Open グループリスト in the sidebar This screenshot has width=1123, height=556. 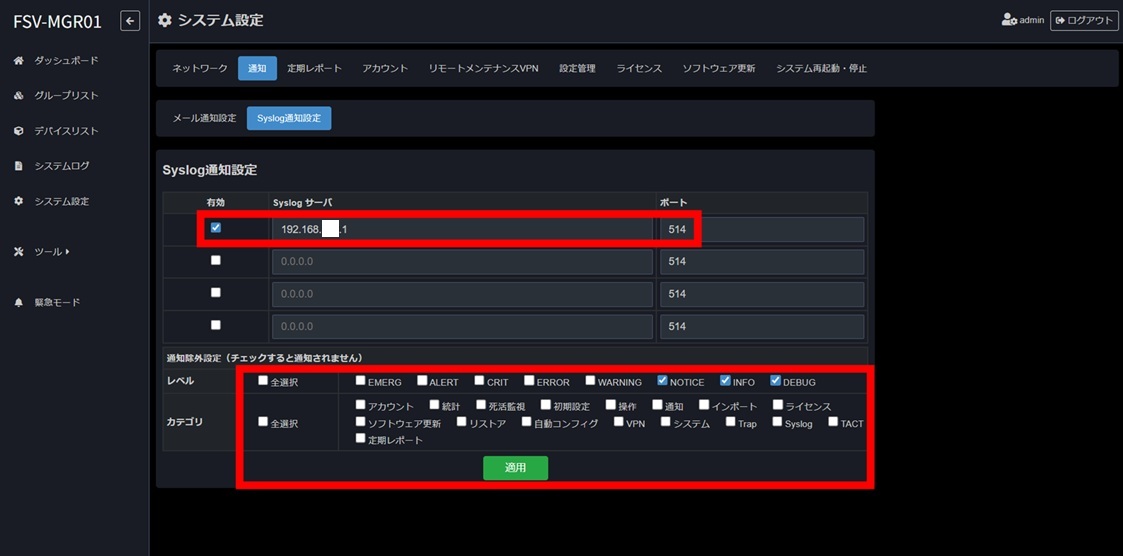[66, 96]
